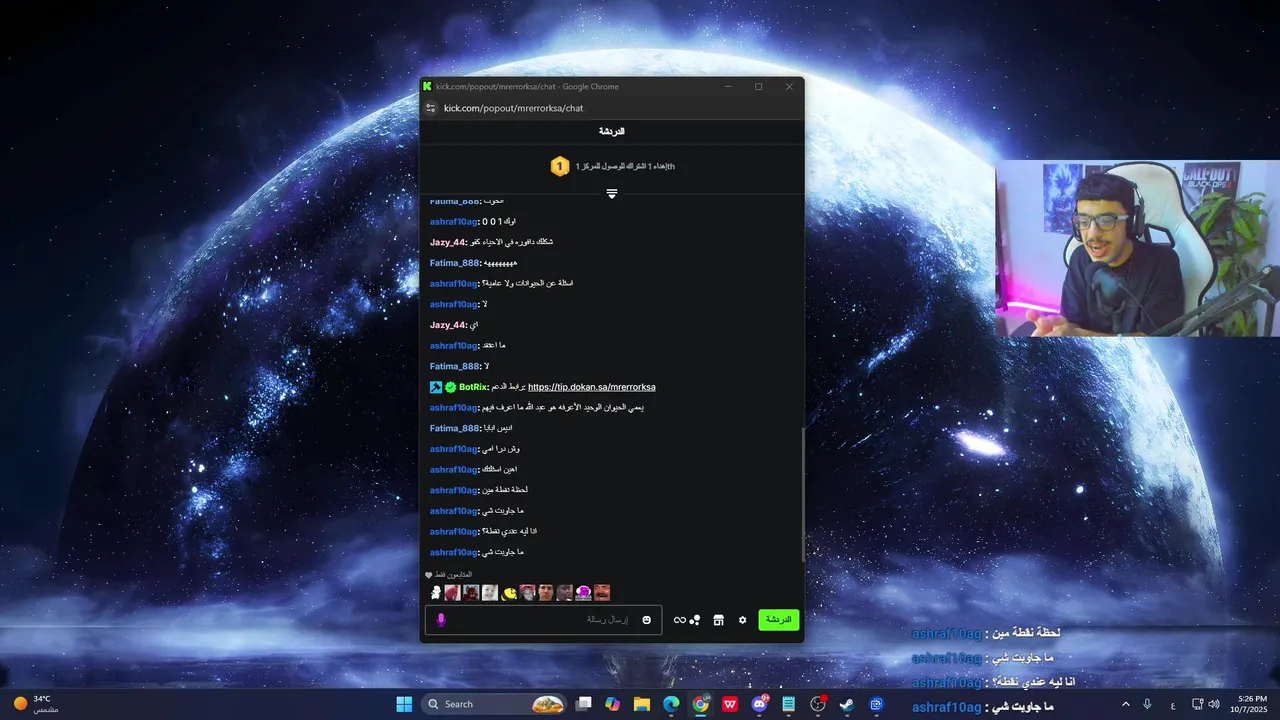Open the channel shop storefront icon
Viewport: 1280px width, 720px height.
click(718, 620)
